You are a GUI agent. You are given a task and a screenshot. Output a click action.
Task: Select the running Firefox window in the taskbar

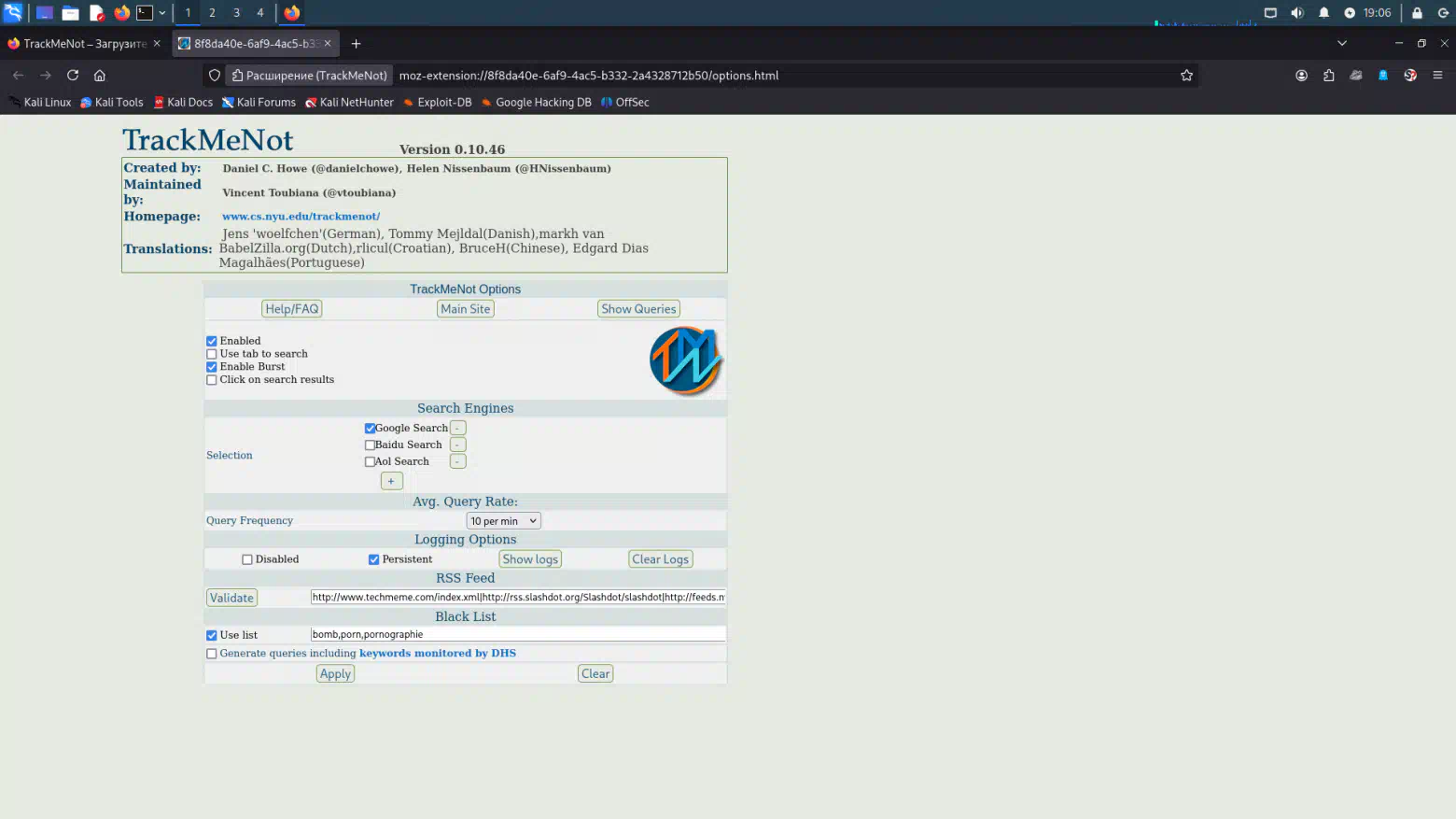click(292, 13)
